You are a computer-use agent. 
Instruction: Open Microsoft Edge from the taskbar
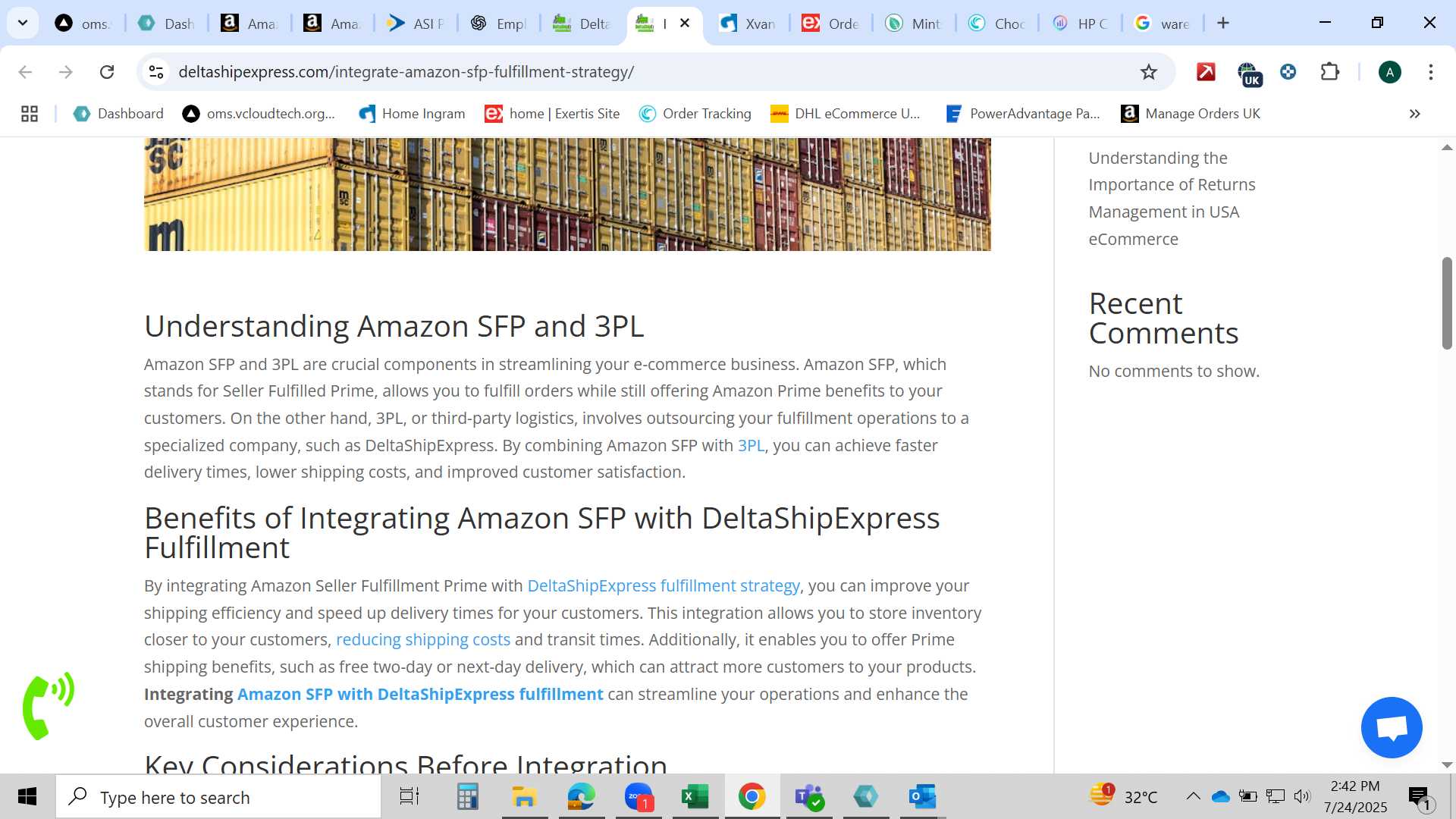(582, 797)
